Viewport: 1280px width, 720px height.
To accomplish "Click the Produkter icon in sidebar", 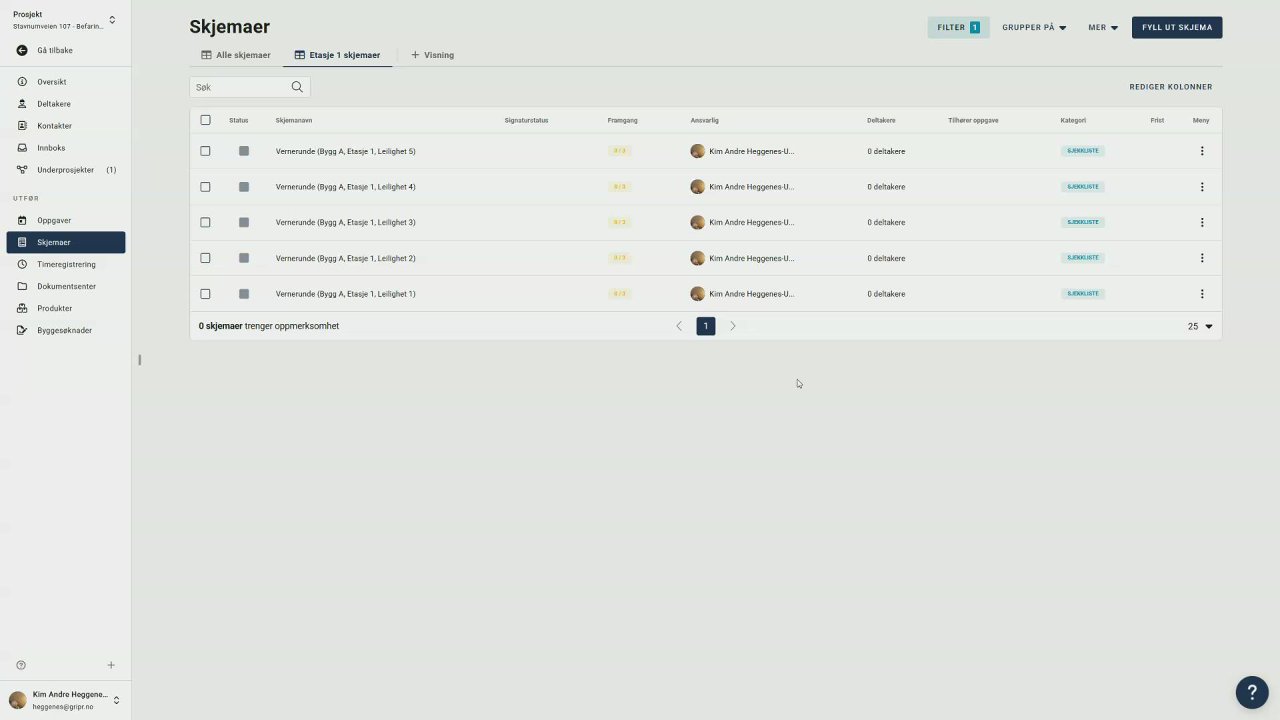I will [22, 308].
